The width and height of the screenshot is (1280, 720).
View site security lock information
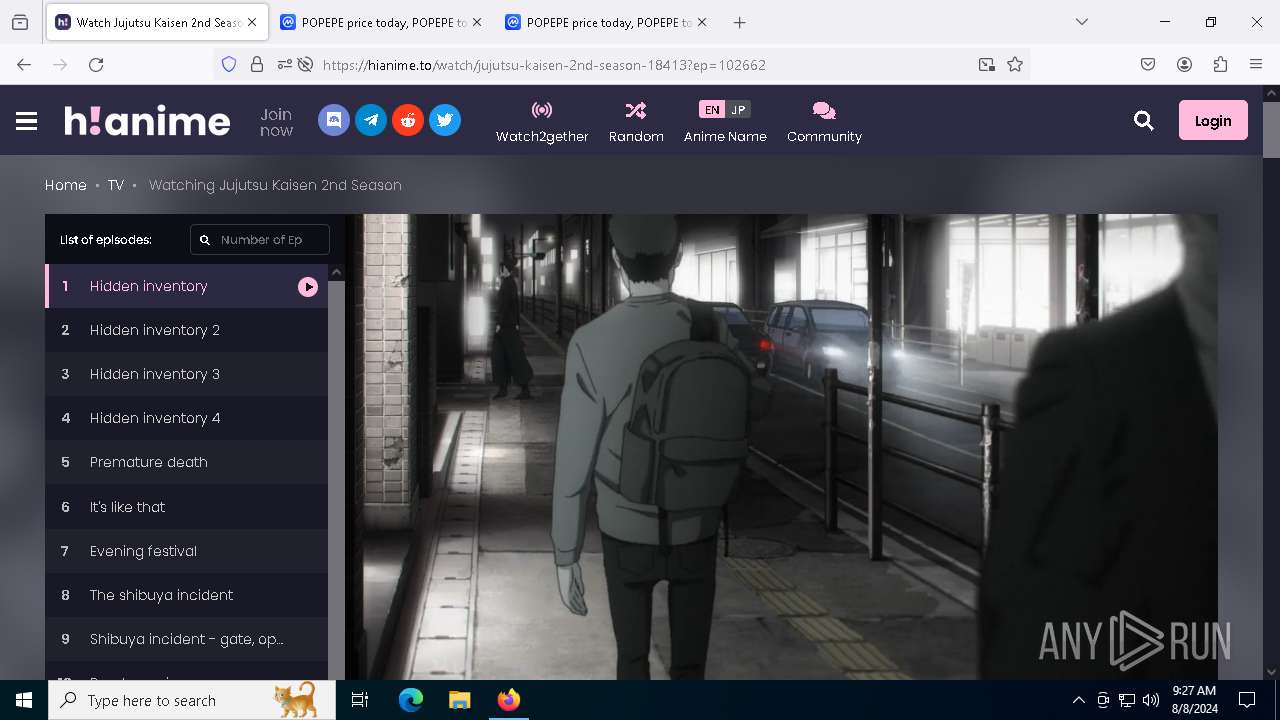click(257, 64)
